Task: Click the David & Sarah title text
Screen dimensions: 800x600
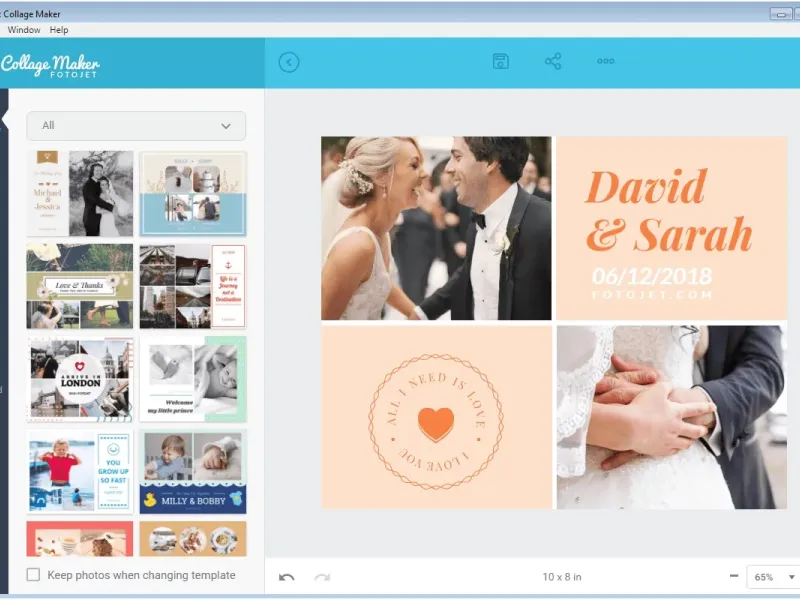Action: (x=669, y=211)
